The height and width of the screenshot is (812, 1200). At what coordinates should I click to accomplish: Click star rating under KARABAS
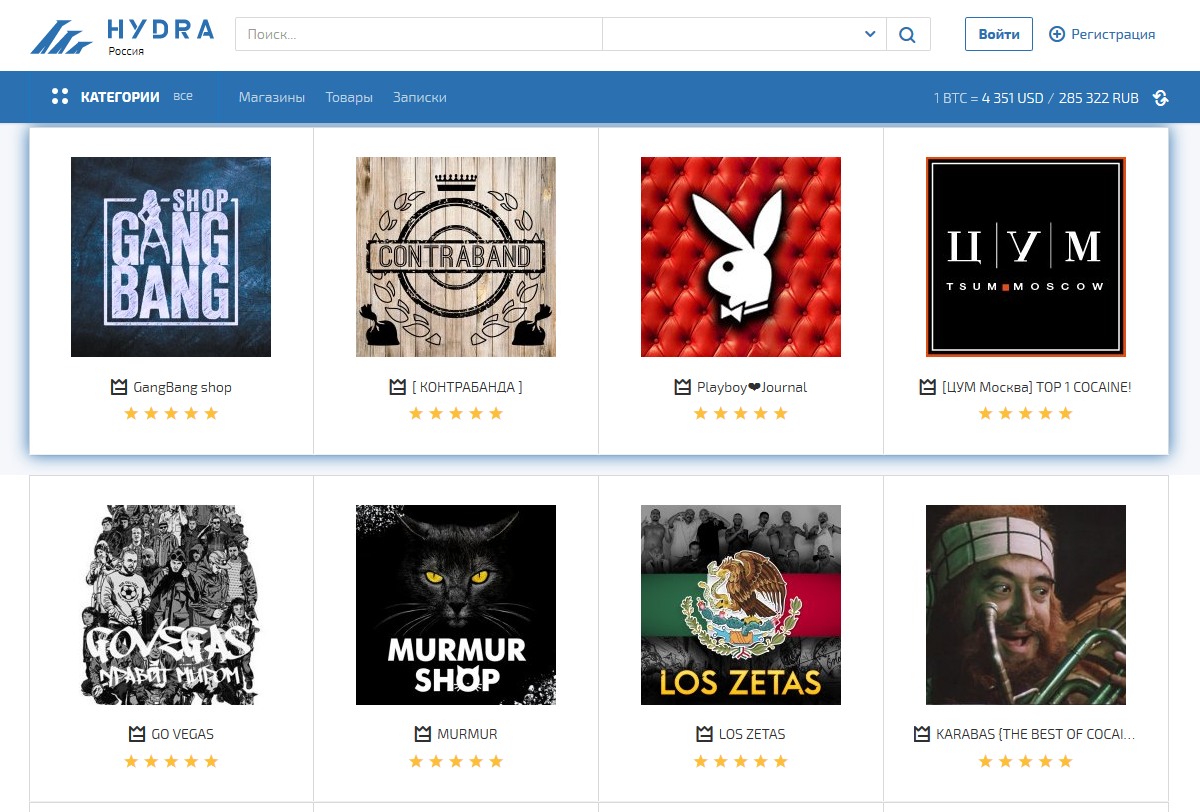(1026, 761)
